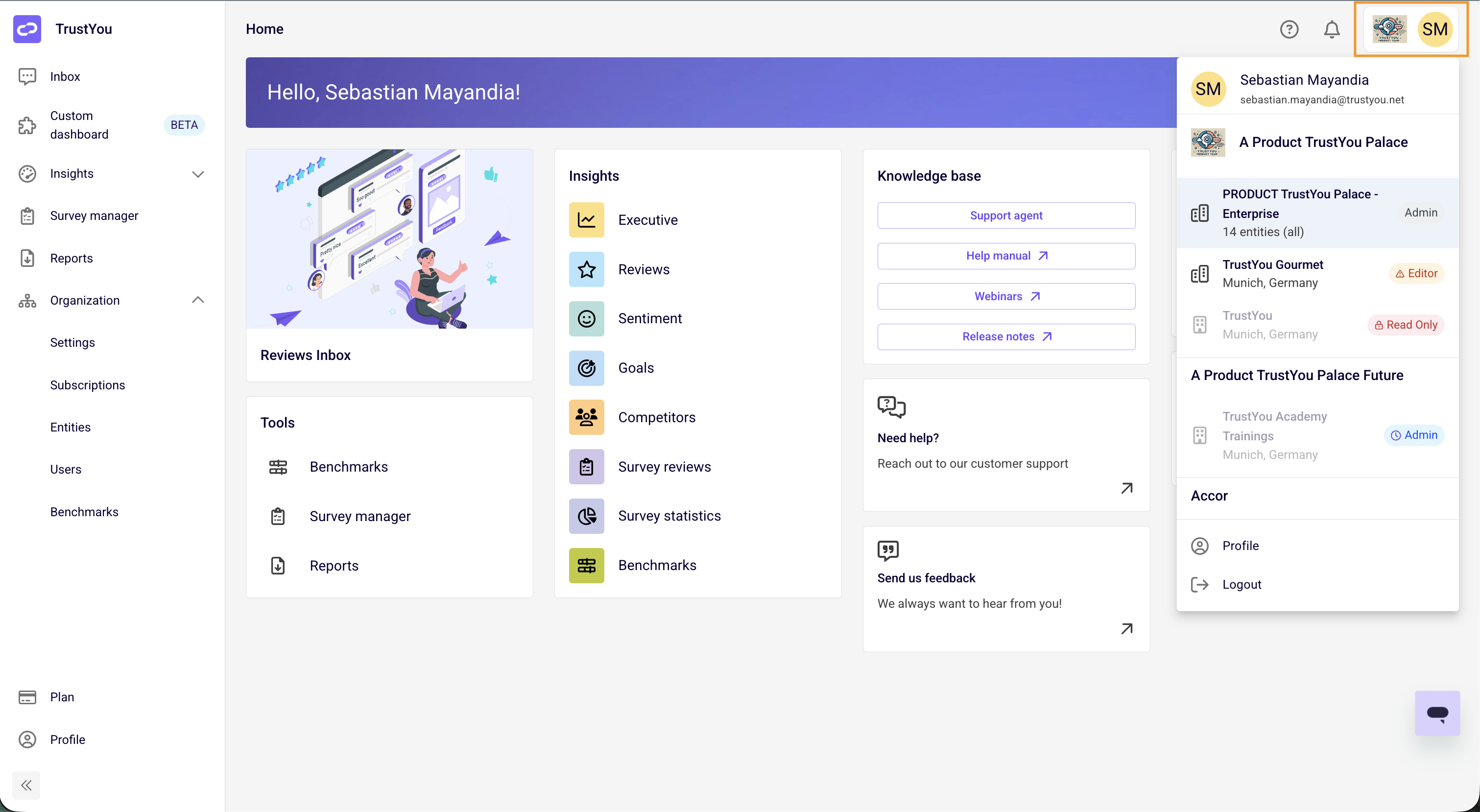1480x812 pixels.
Task: Click the Accor organization heading
Action: pos(1209,496)
